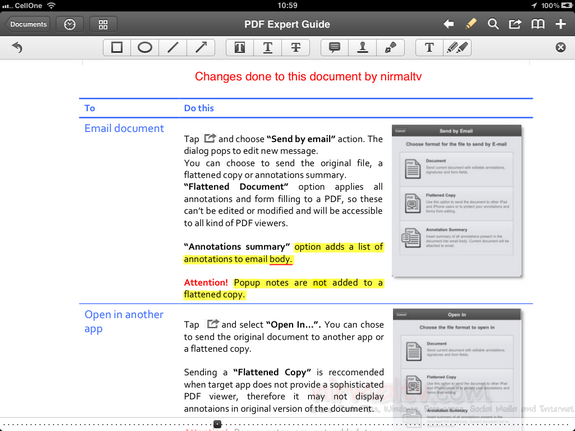
Task: Open the page thumbnails grid view
Action: coord(103,25)
